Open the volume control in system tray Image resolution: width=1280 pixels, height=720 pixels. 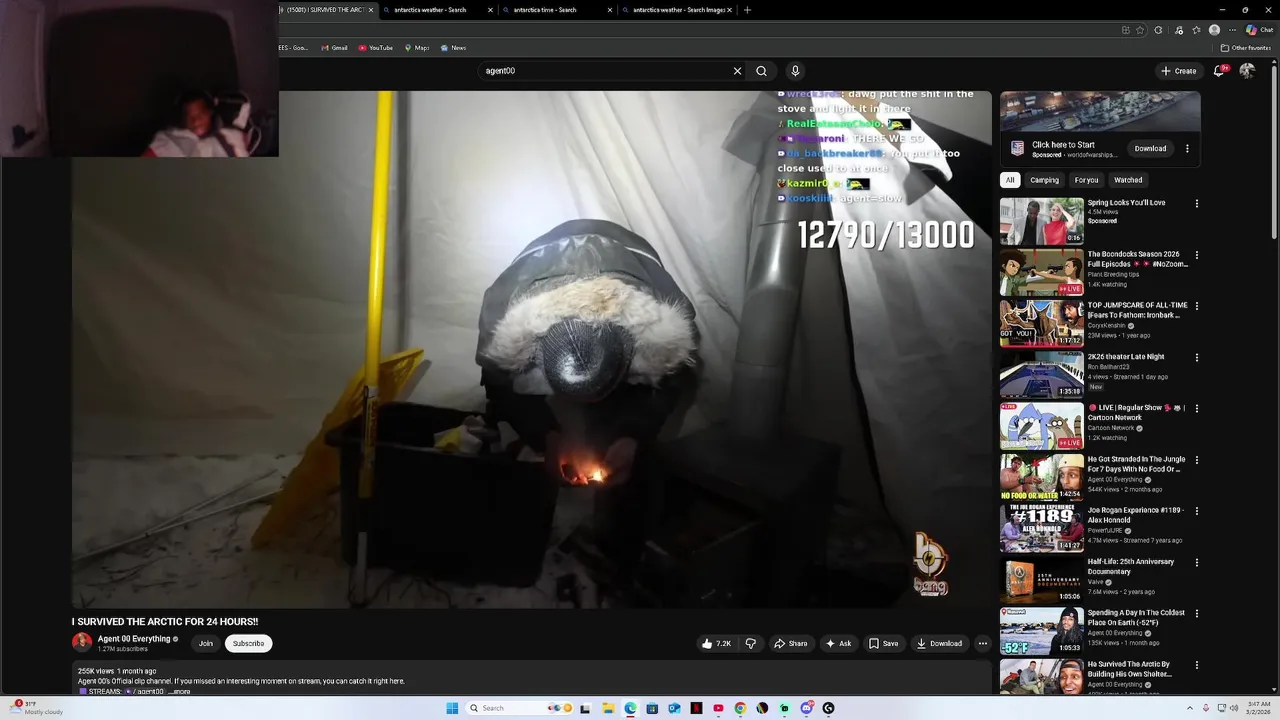click(1235, 708)
